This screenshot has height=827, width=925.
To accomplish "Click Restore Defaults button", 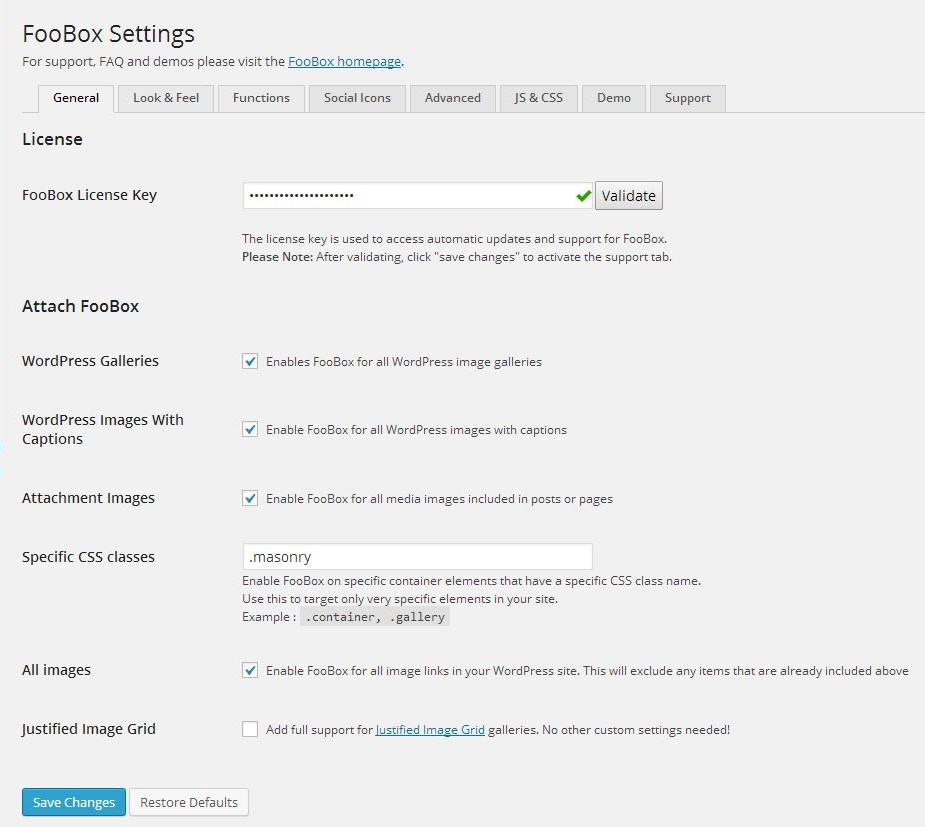I will 189,802.
